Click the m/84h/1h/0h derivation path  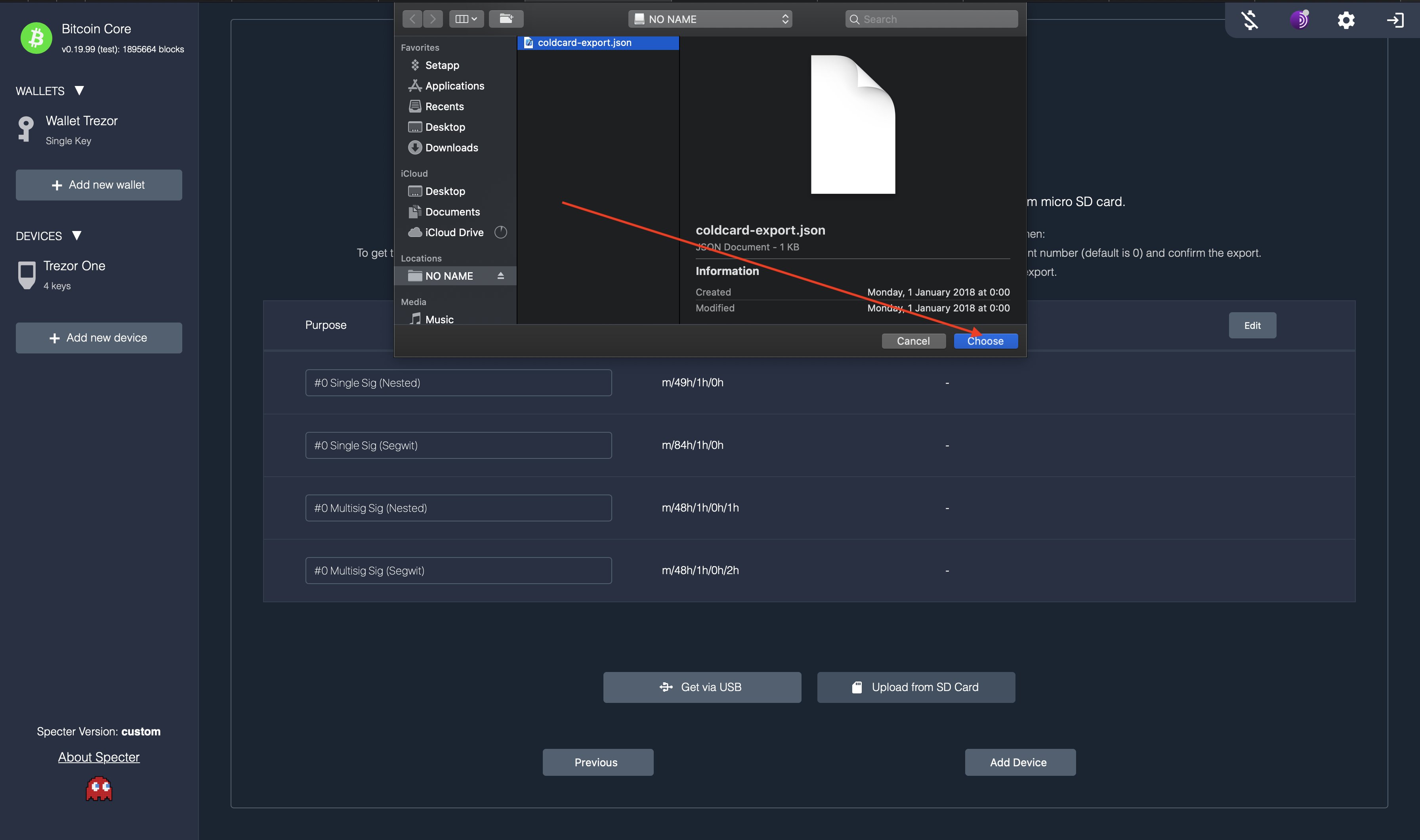coord(692,445)
